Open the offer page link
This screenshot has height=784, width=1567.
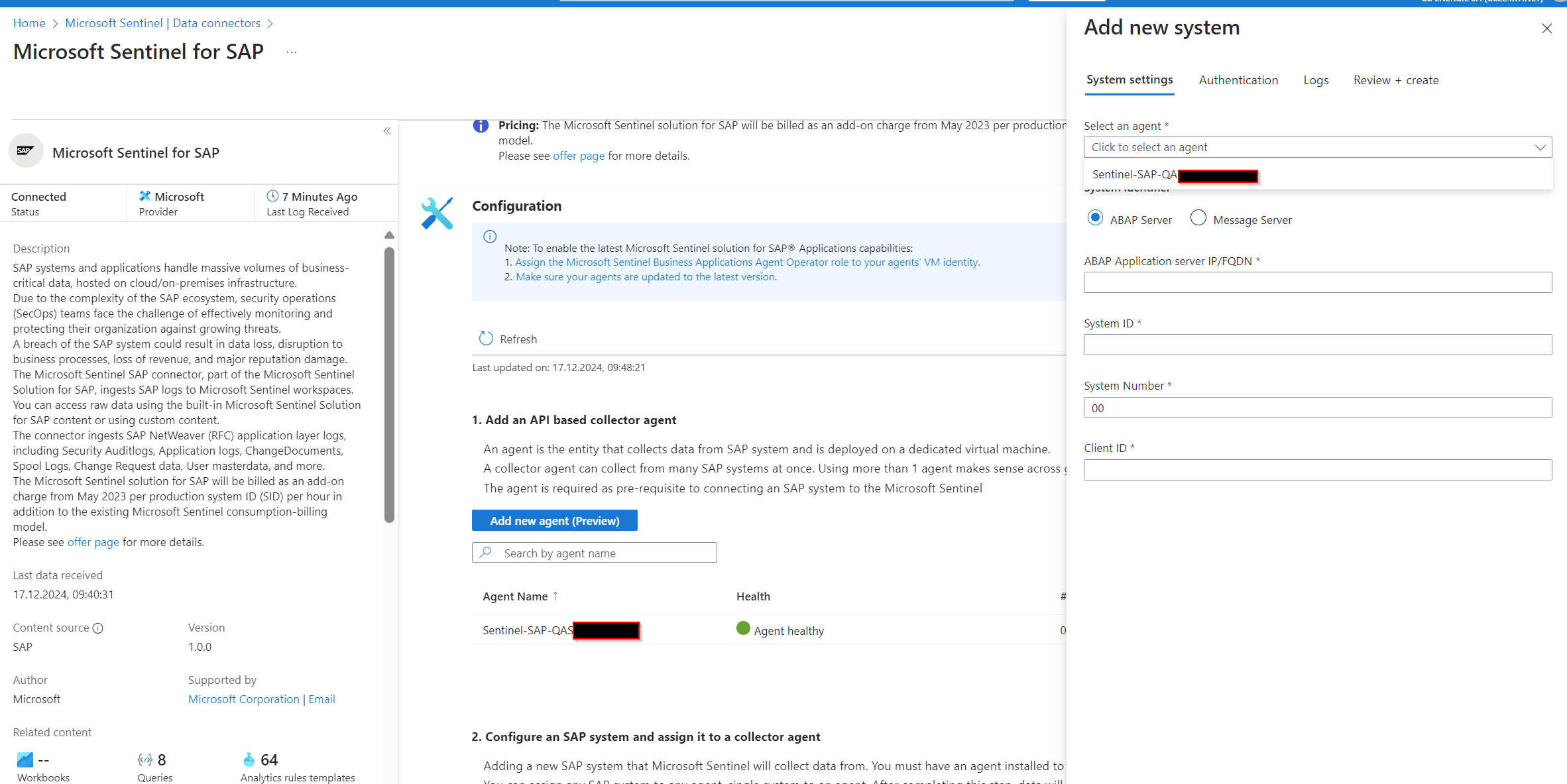[578, 156]
